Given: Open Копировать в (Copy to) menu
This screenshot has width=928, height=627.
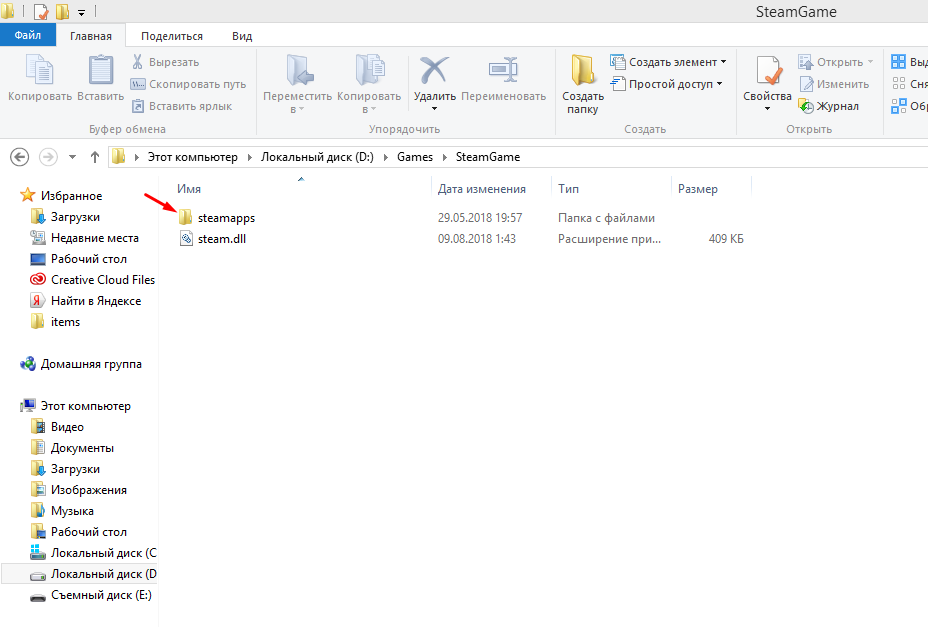Looking at the screenshot, I should coord(369,83).
